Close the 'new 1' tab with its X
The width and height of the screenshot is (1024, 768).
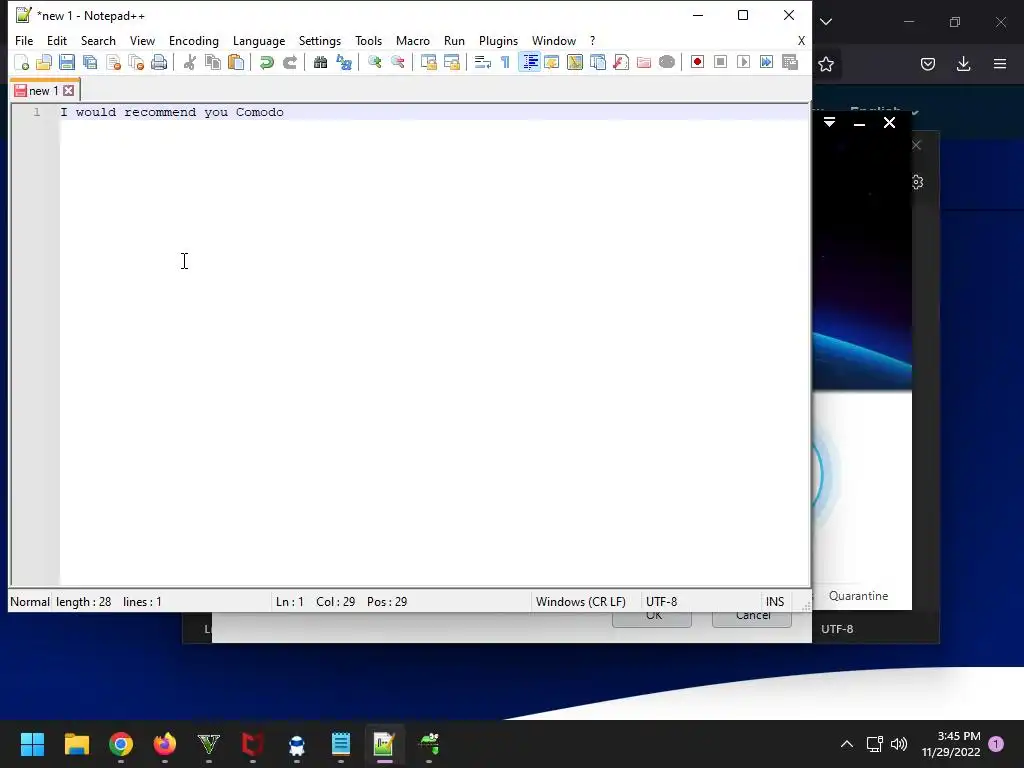tap(69, 91)
